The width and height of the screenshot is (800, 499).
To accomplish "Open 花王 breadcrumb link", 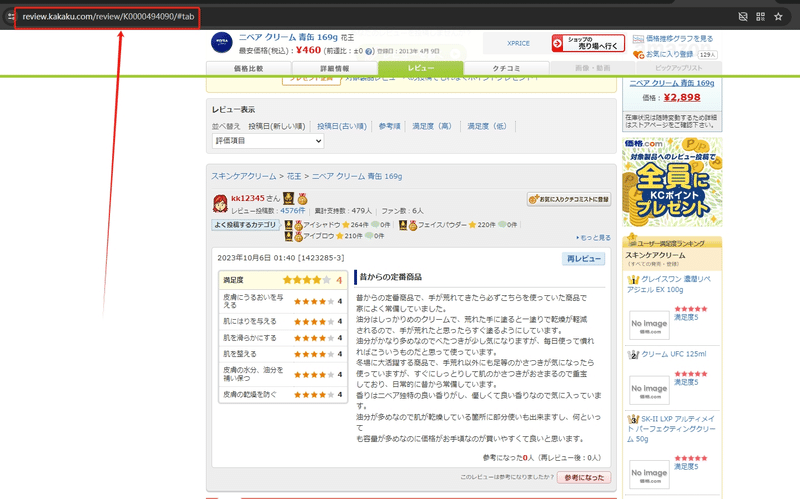I will tap(294, 176).
